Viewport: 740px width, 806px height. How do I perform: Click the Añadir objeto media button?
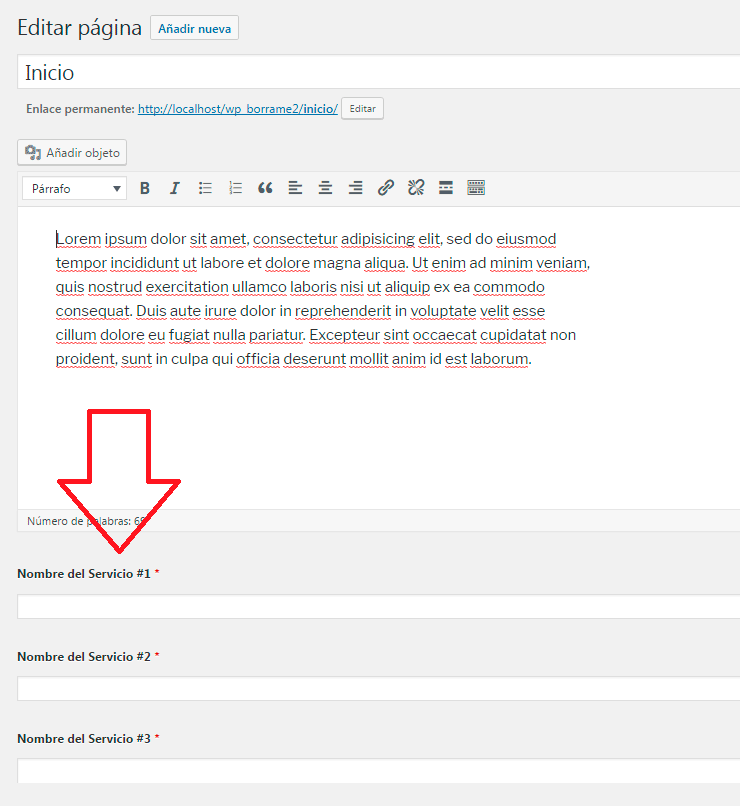(72, 153)
